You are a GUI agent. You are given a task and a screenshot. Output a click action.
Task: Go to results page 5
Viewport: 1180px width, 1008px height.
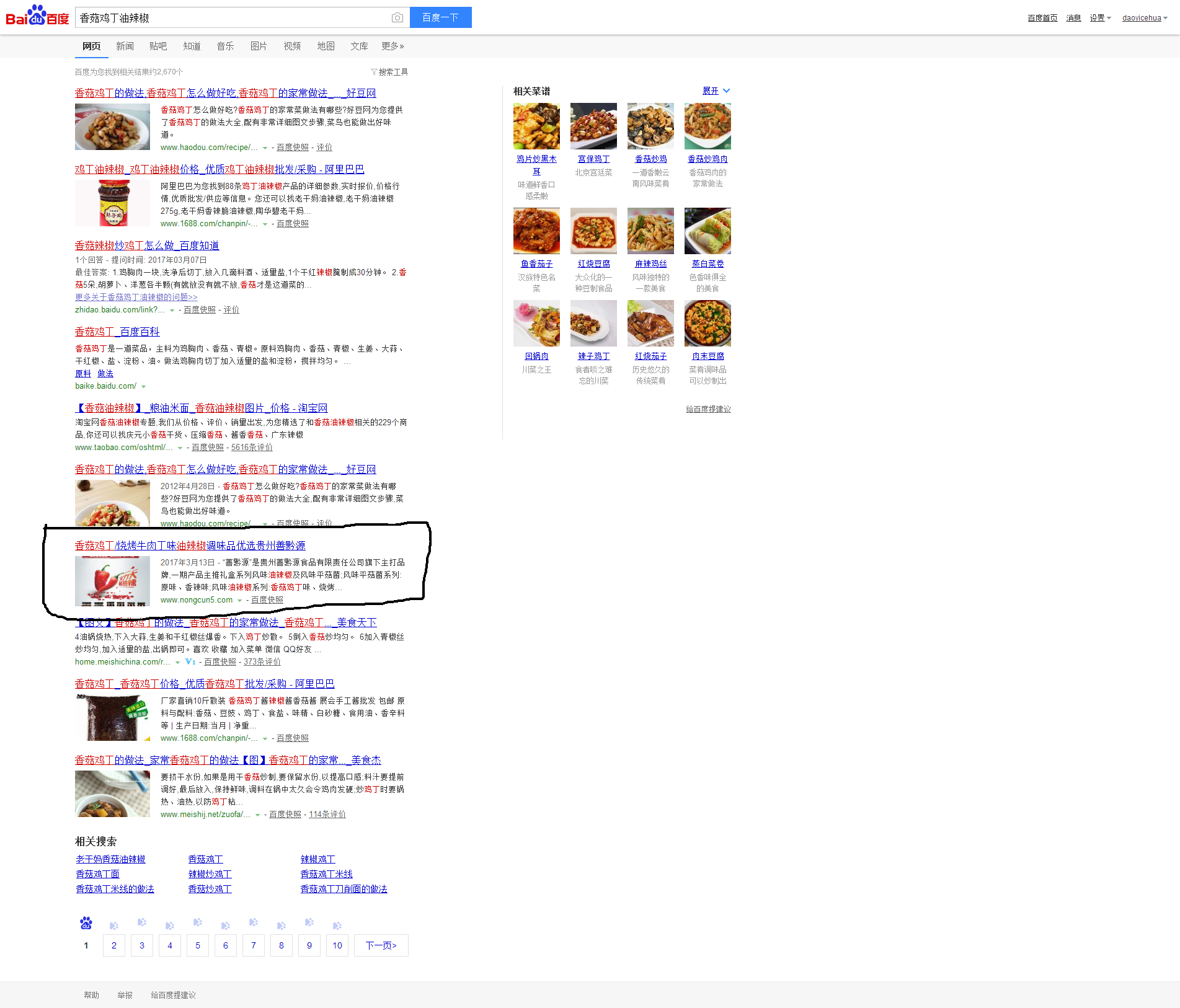point(198,945)
